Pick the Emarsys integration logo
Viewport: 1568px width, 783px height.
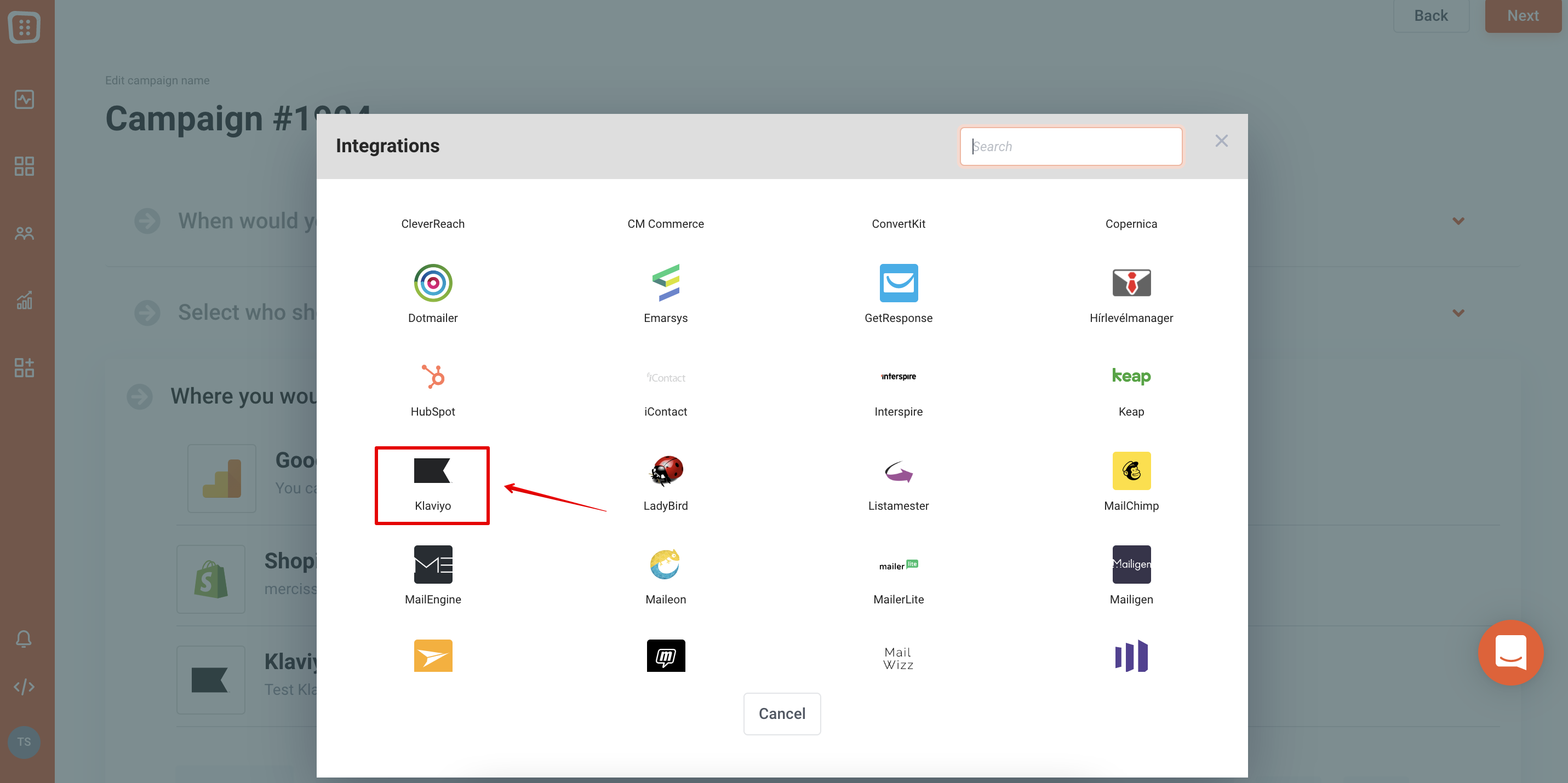tap(665, 283)
